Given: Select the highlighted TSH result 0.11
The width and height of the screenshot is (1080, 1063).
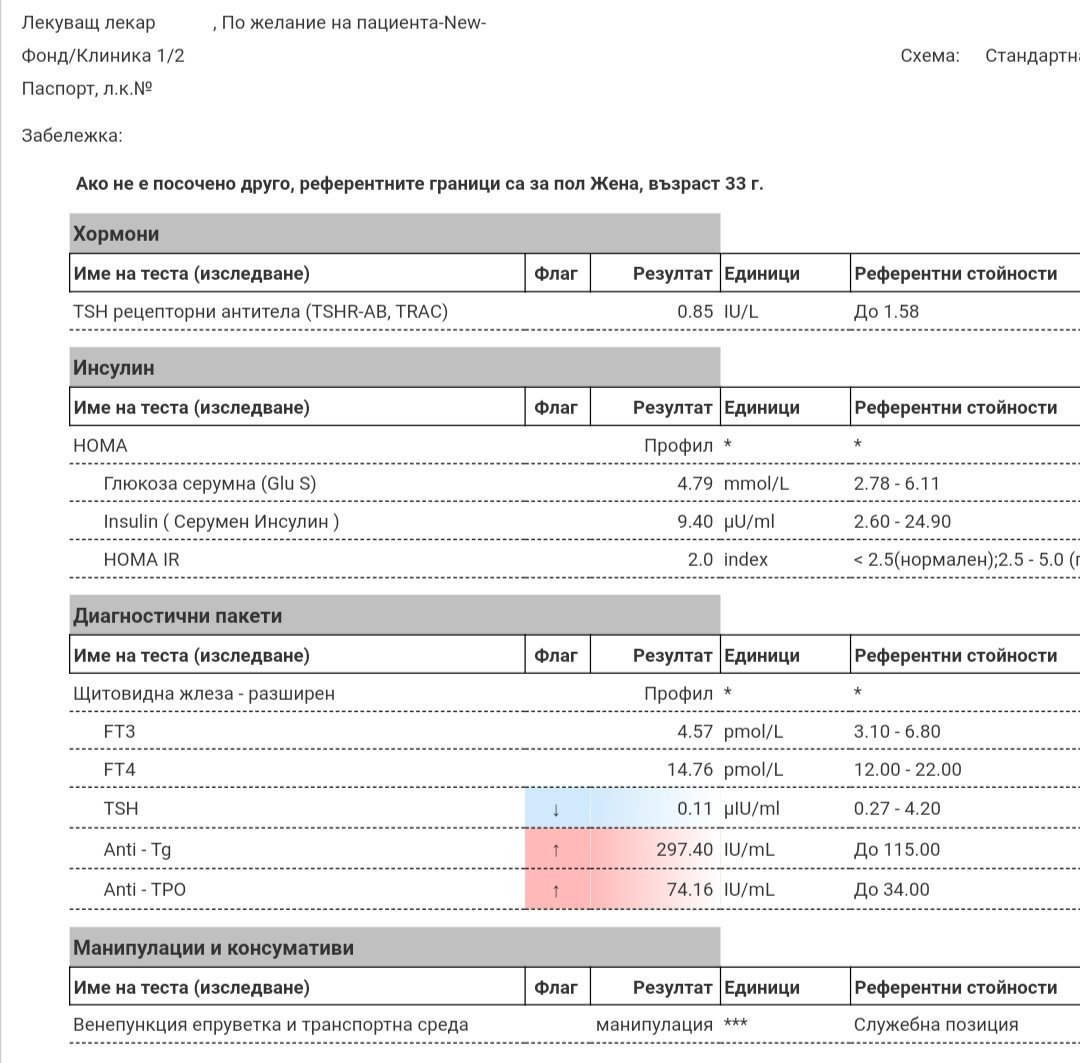Looking at the screenshot, I should [694, 809].
